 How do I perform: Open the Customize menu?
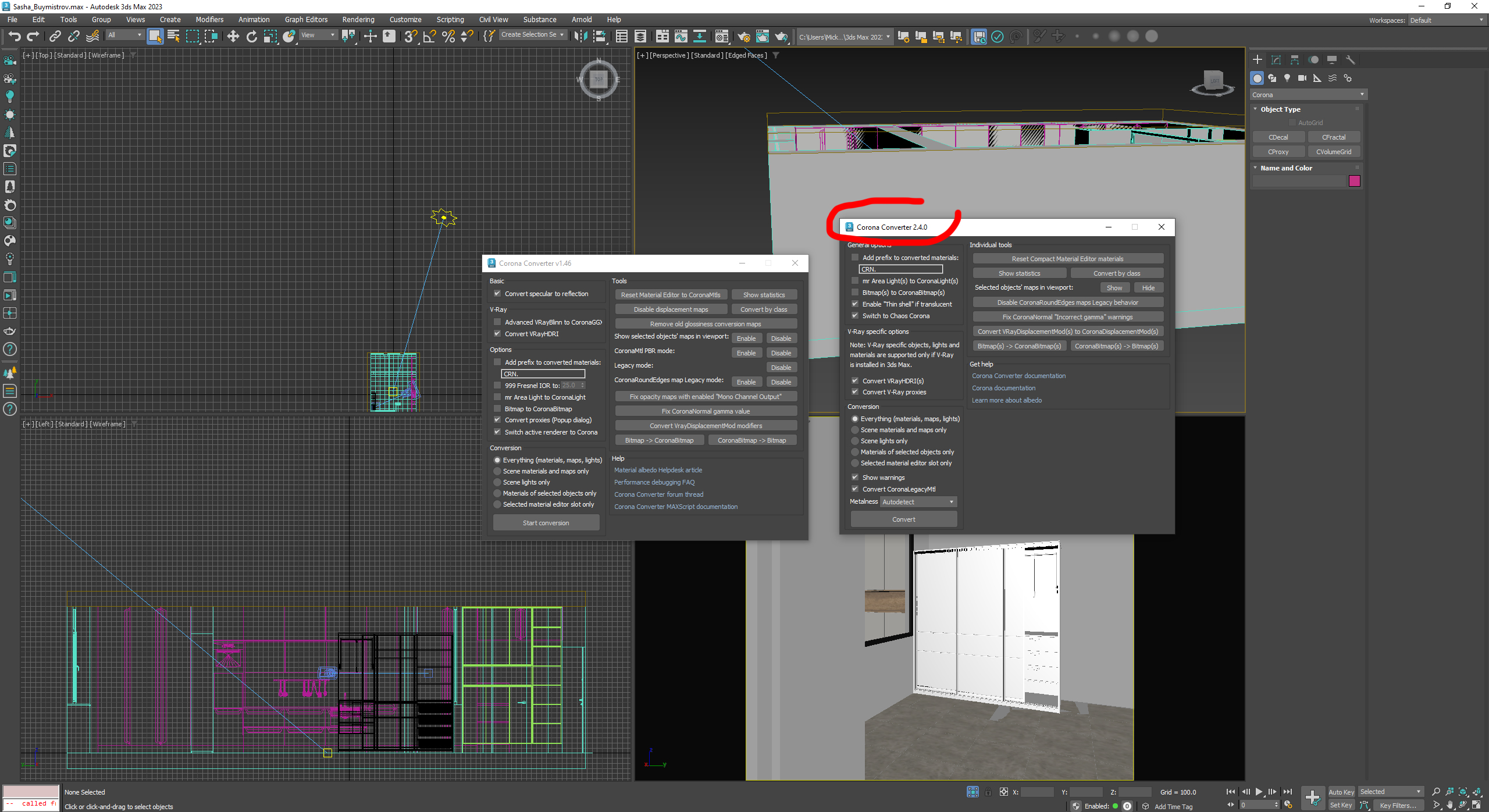(405, 20)
